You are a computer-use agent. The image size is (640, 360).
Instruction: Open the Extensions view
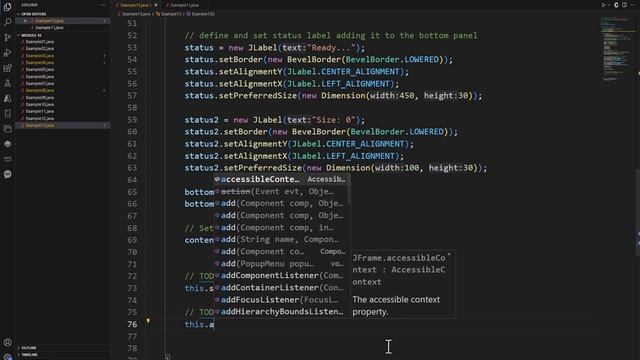click(x=7, y=68)
